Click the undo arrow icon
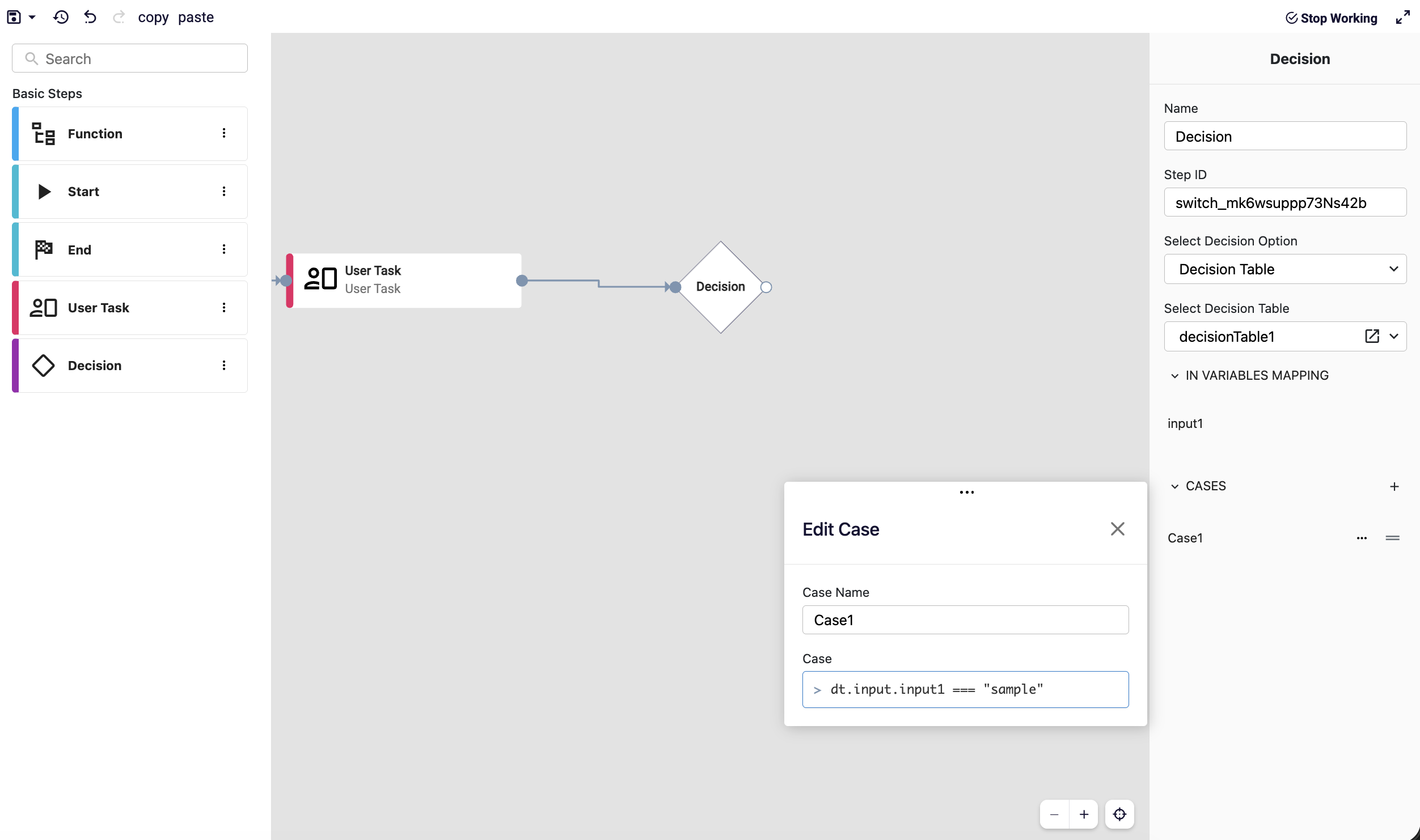The width and height of the screenshot is (1420, 840). pyautogui.click(x=90, y=17)
